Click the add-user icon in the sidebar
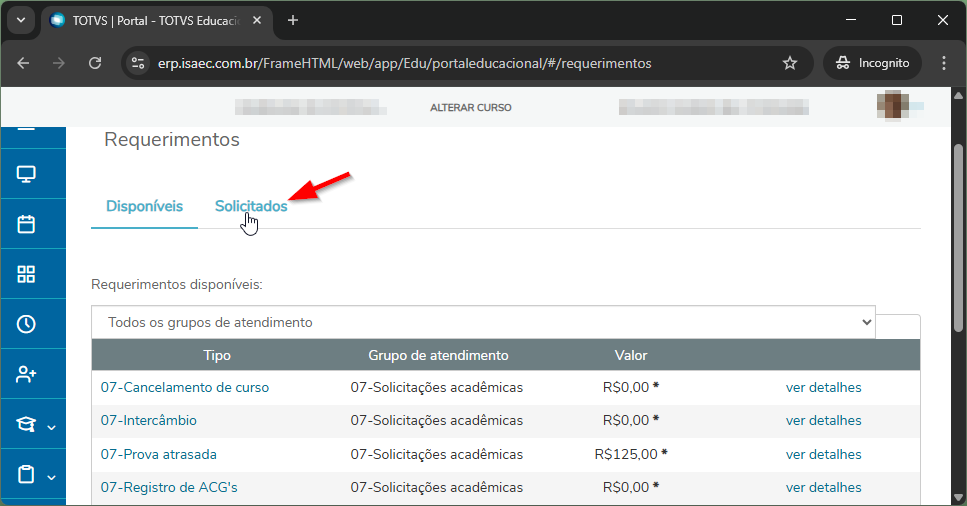The height and width of the screenshot is (506, 967). click(x=26, y=374)
